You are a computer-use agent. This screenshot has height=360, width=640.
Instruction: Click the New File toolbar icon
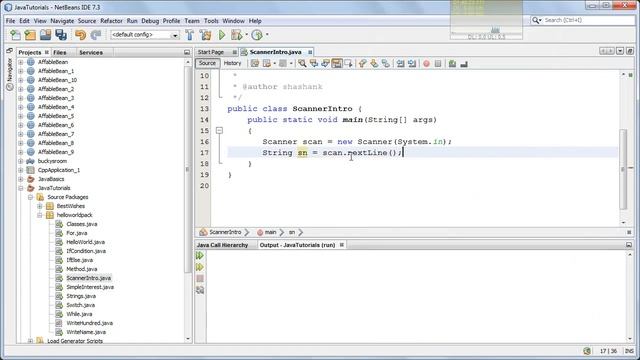[15, 35]
